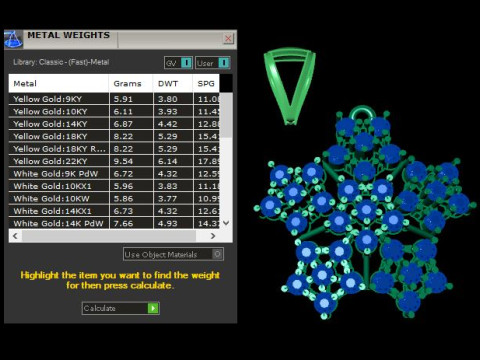Image resolution: width=480 pixels, height=360 pixels.
Task: Click the Metal Weights flask icon
Action: [x=13, y=39]
